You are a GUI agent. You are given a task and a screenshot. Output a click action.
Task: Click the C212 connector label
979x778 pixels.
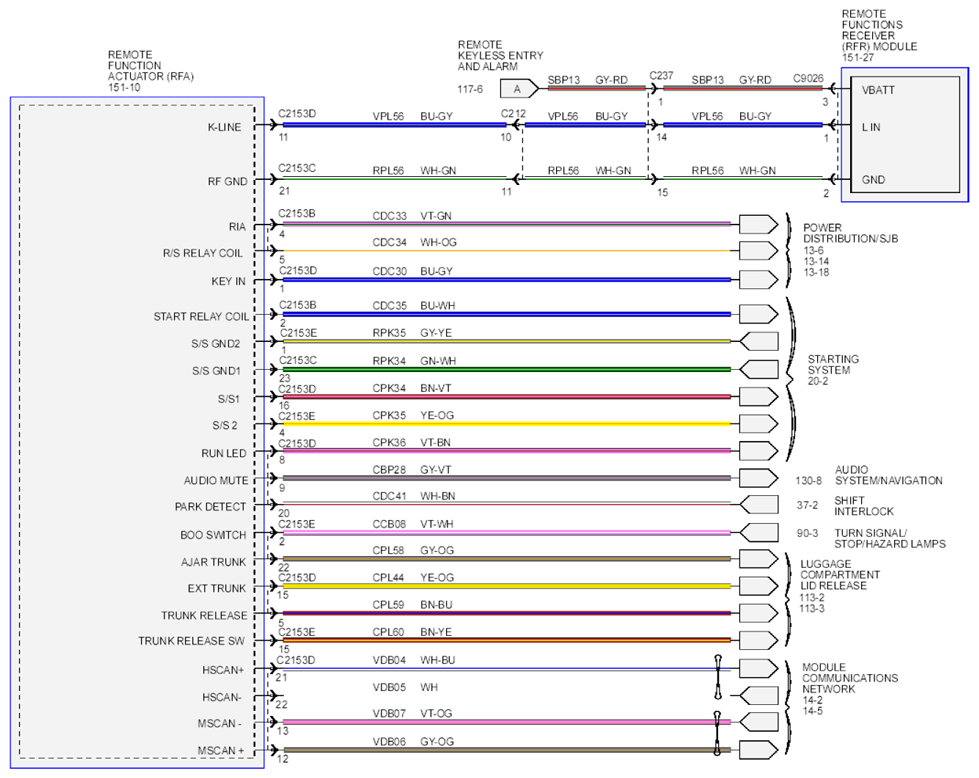pos(513,114)
